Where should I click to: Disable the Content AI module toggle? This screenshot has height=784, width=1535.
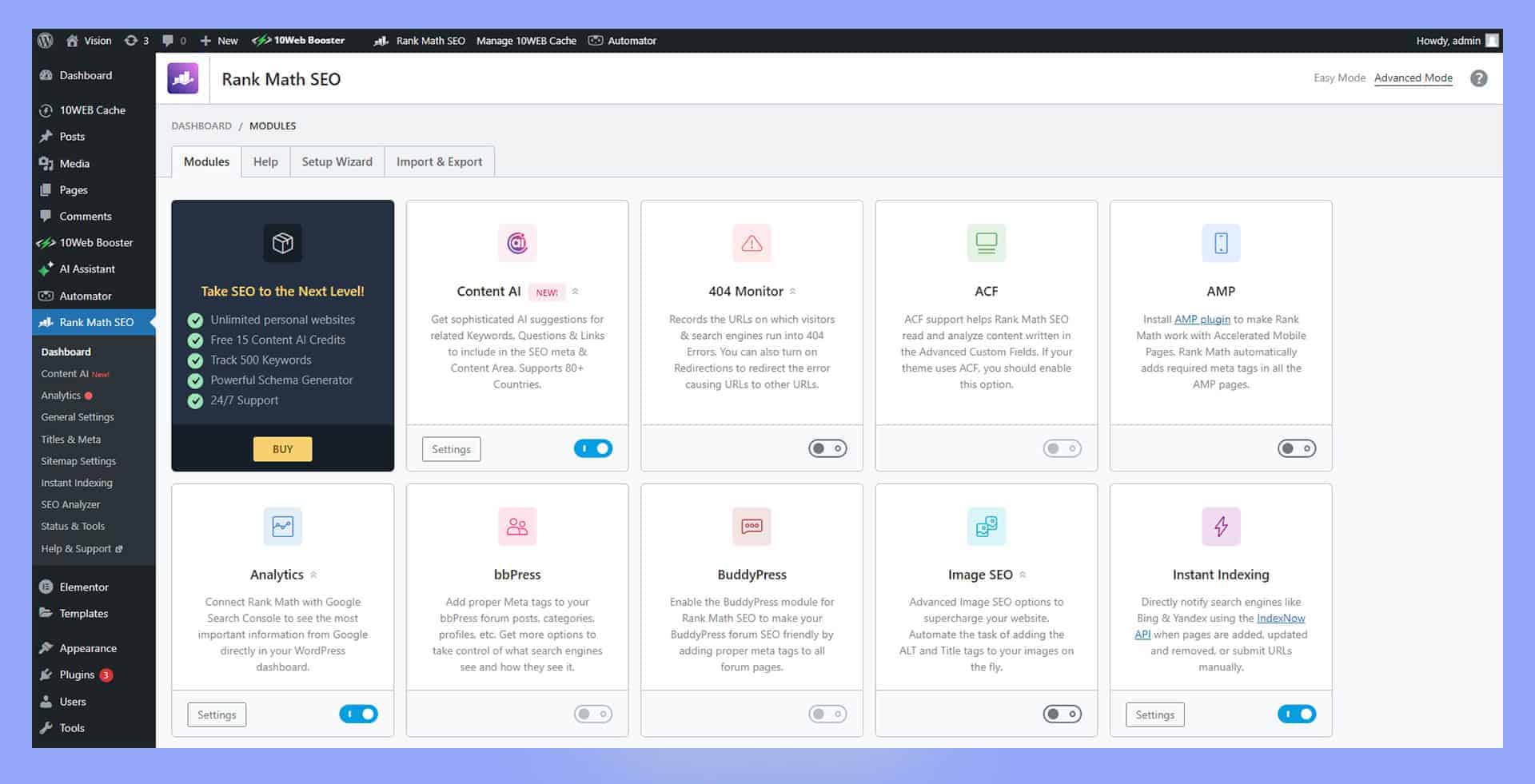[593, 448]
